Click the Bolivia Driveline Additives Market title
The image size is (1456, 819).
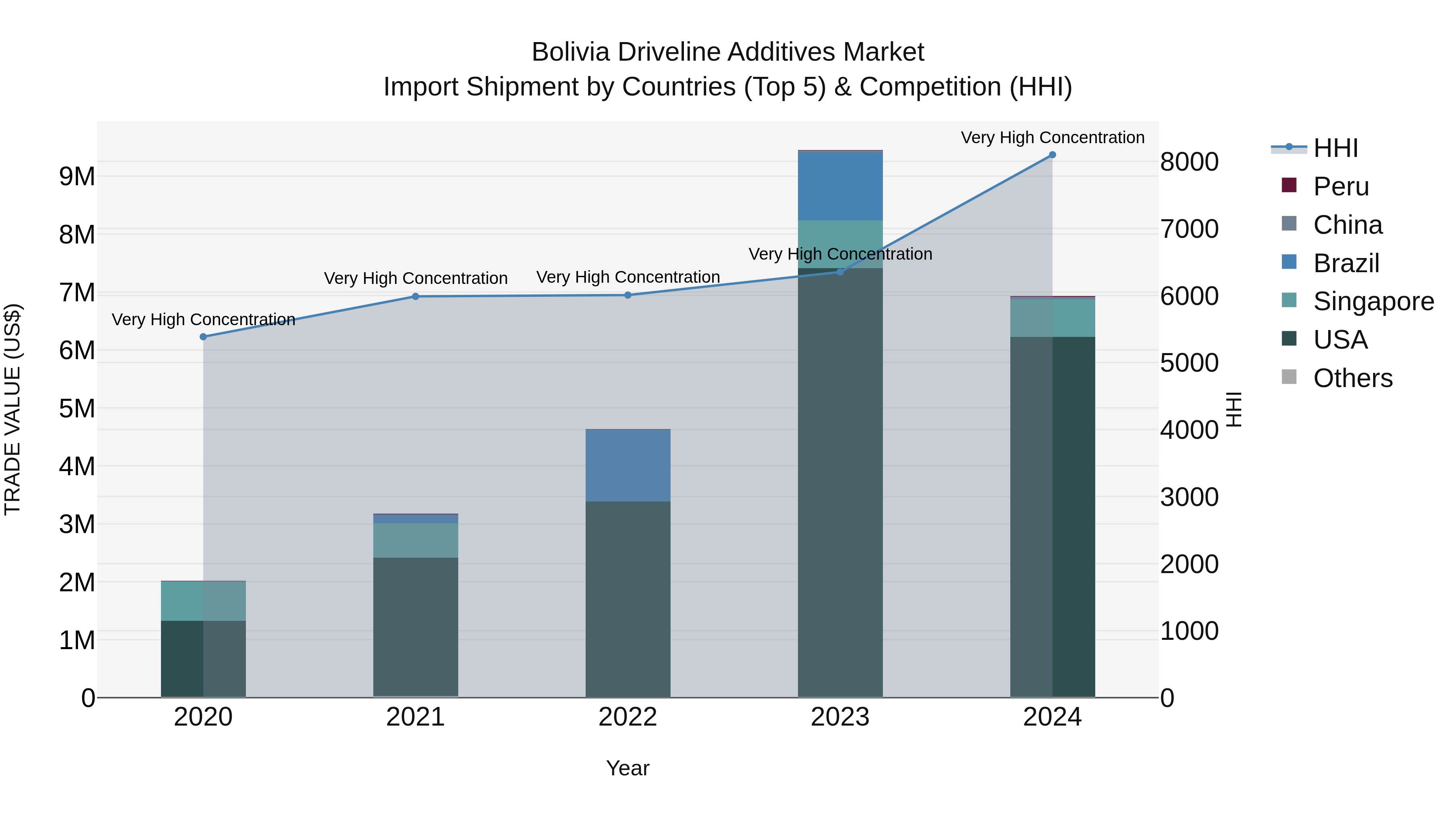728,52
